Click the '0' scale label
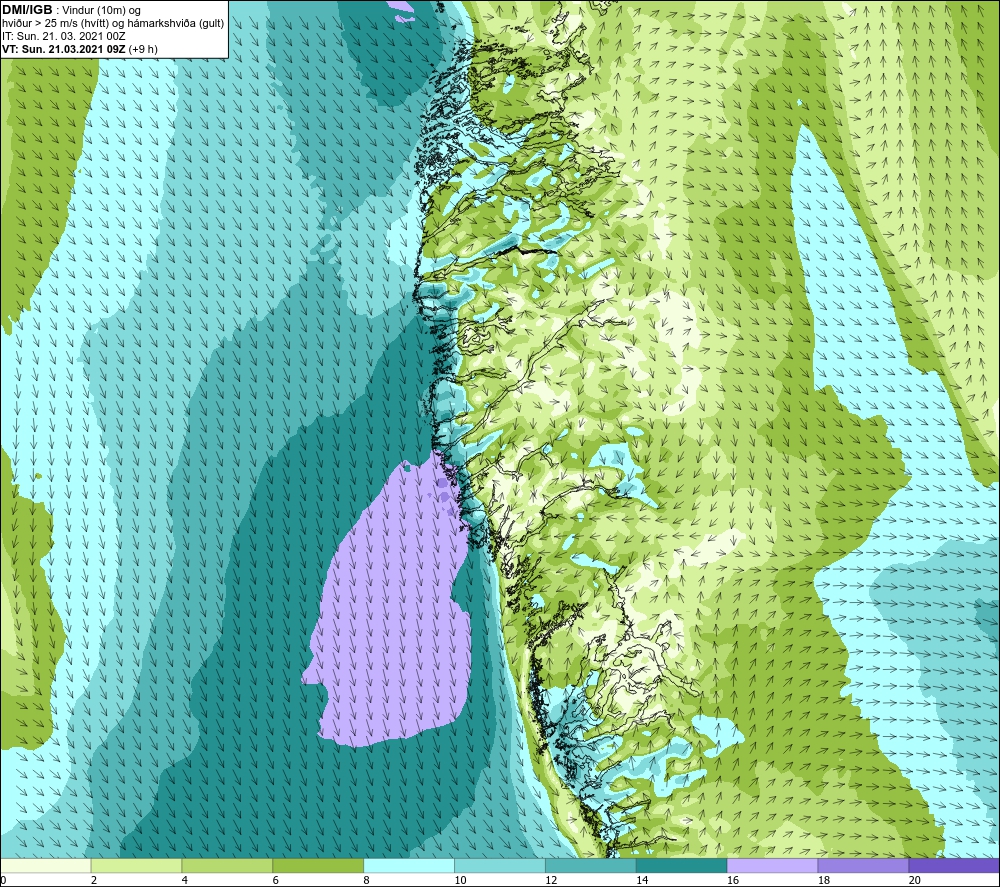Image resolution: width=1000 pixels, height=887 pixels. (3, 880)
